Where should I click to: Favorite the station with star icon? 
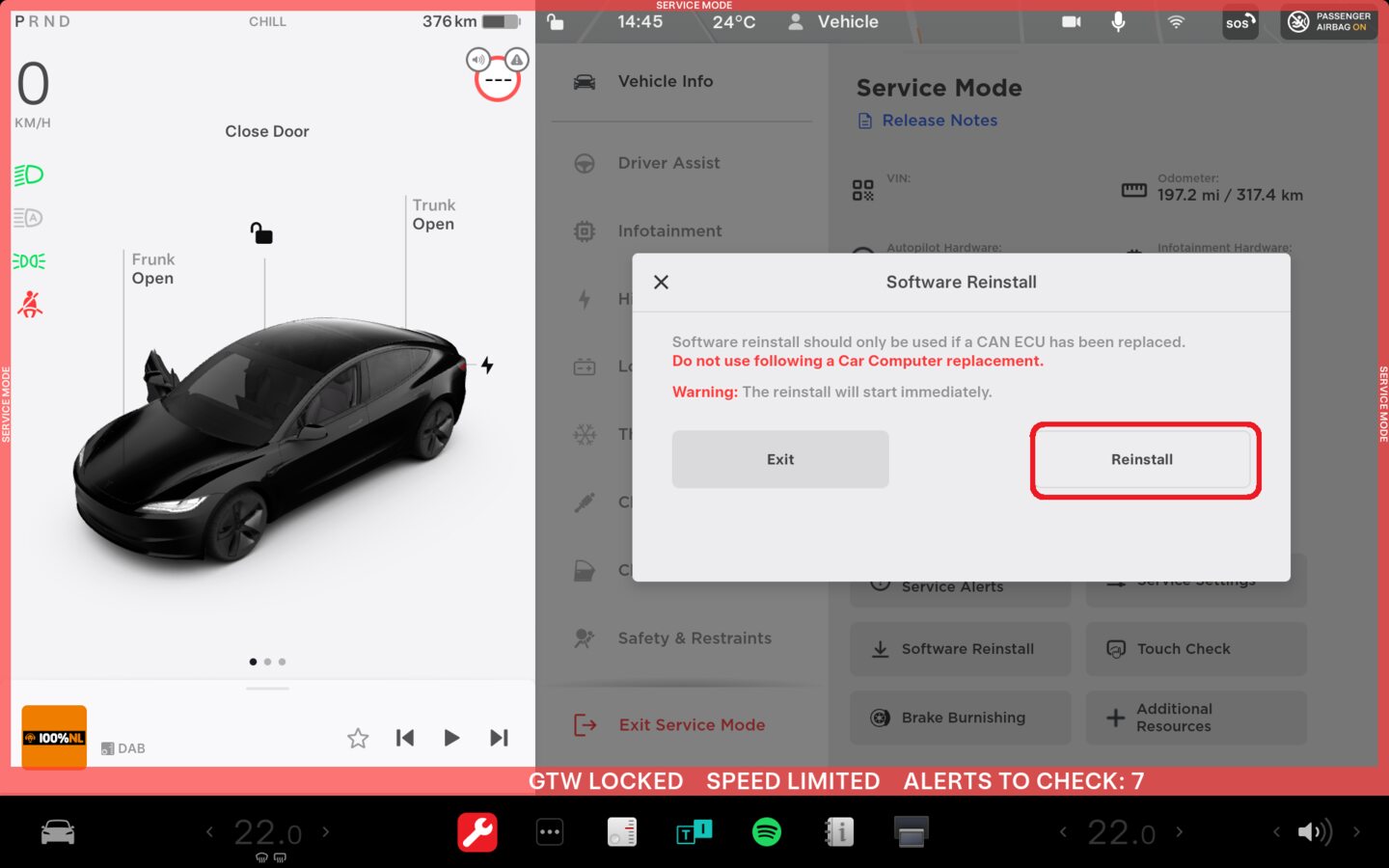tap(358, 738)
